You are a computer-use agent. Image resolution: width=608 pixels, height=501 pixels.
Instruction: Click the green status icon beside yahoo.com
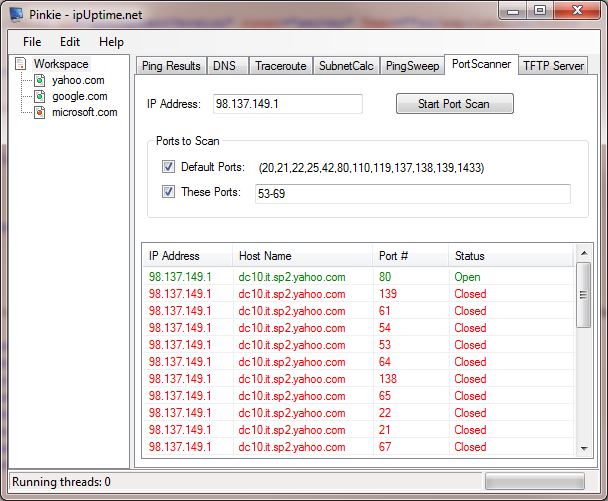[x=40, y=80]
